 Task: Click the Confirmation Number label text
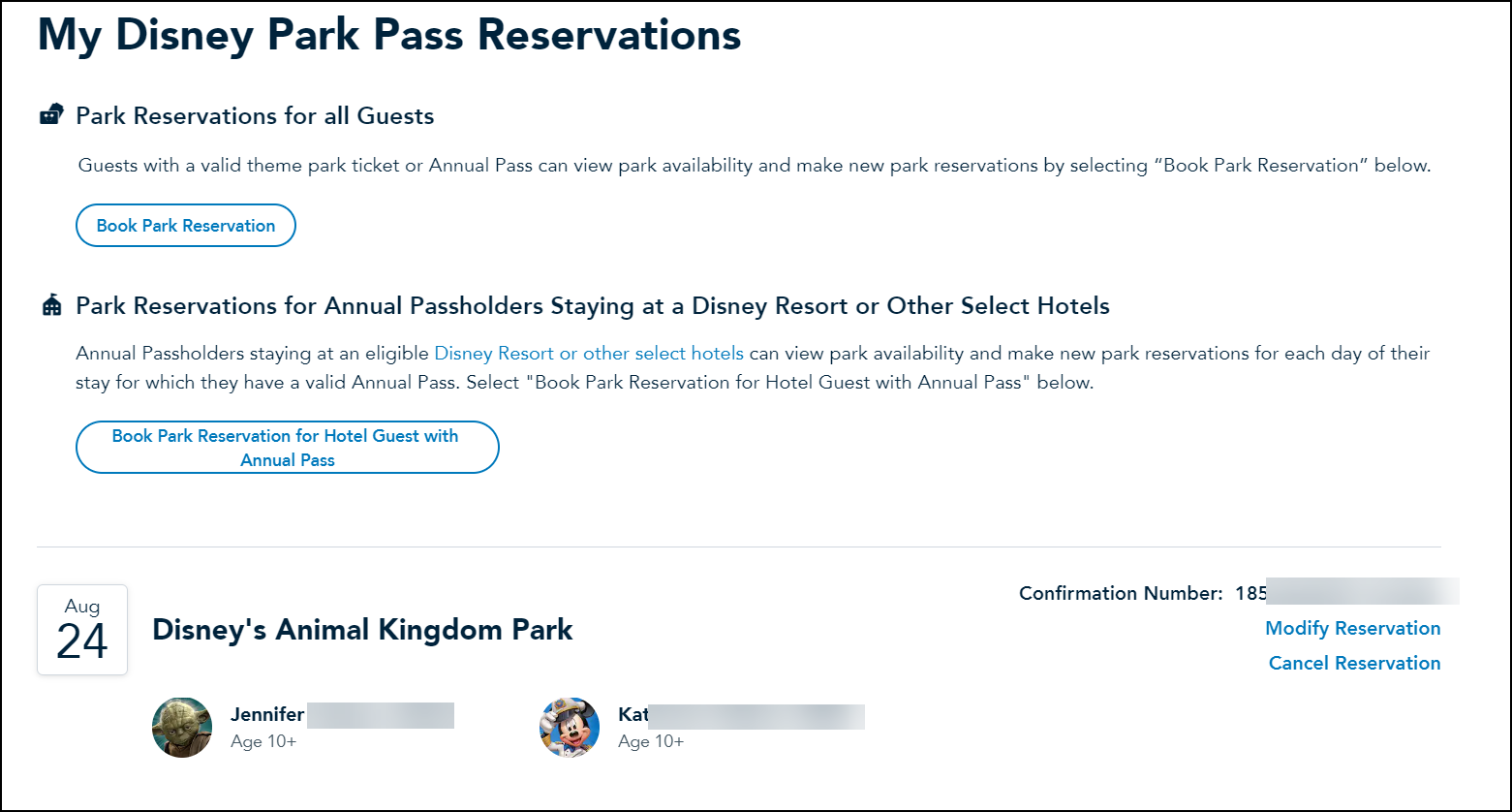point(1121,592)
